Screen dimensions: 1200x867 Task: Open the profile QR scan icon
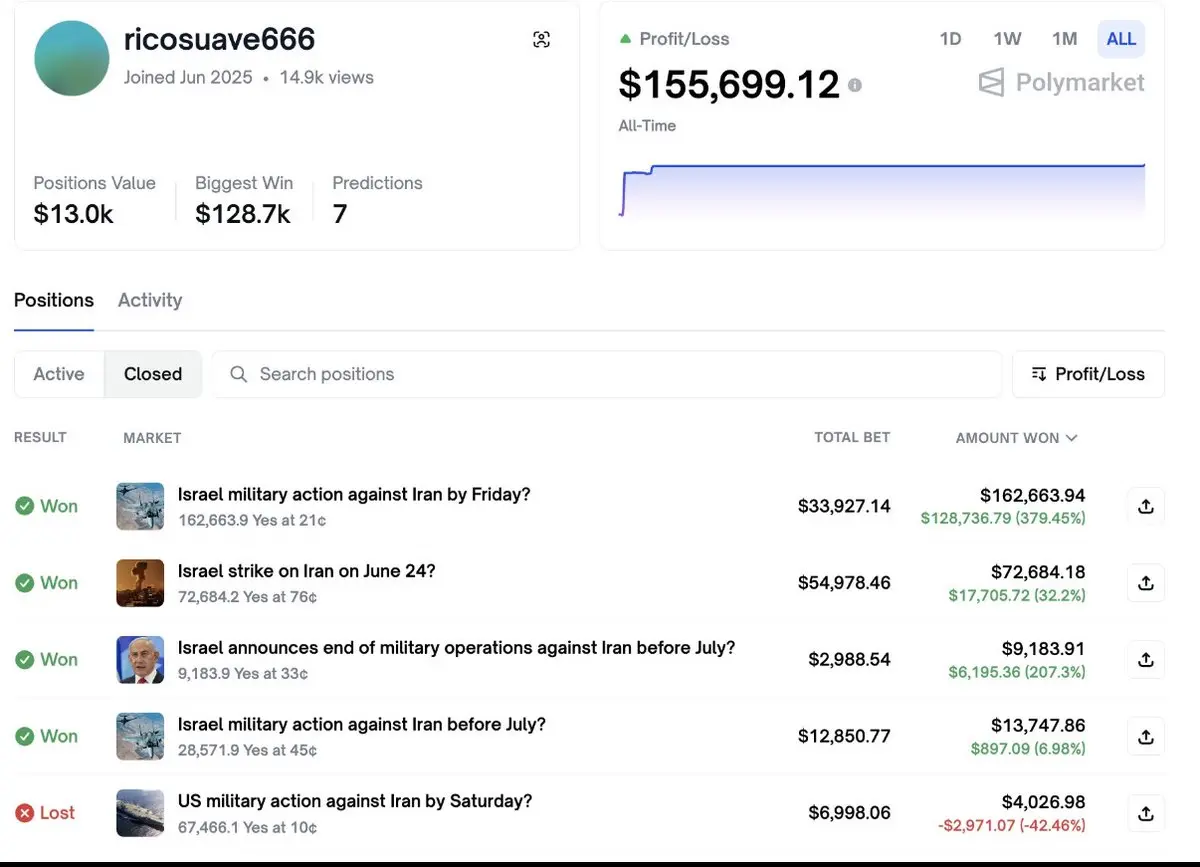pos(541,40)
